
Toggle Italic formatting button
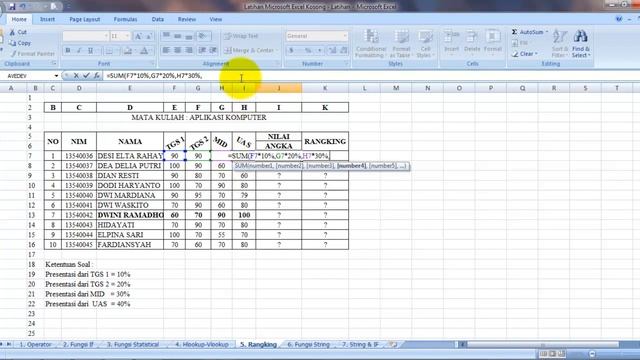pos(79,51)
